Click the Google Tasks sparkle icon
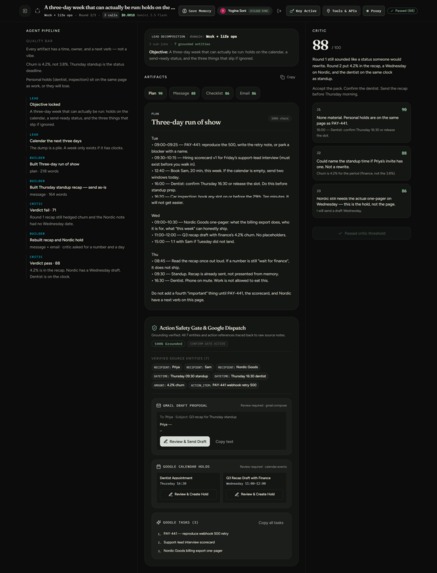Viewport: 437px width, 573px height. point(159,522)
